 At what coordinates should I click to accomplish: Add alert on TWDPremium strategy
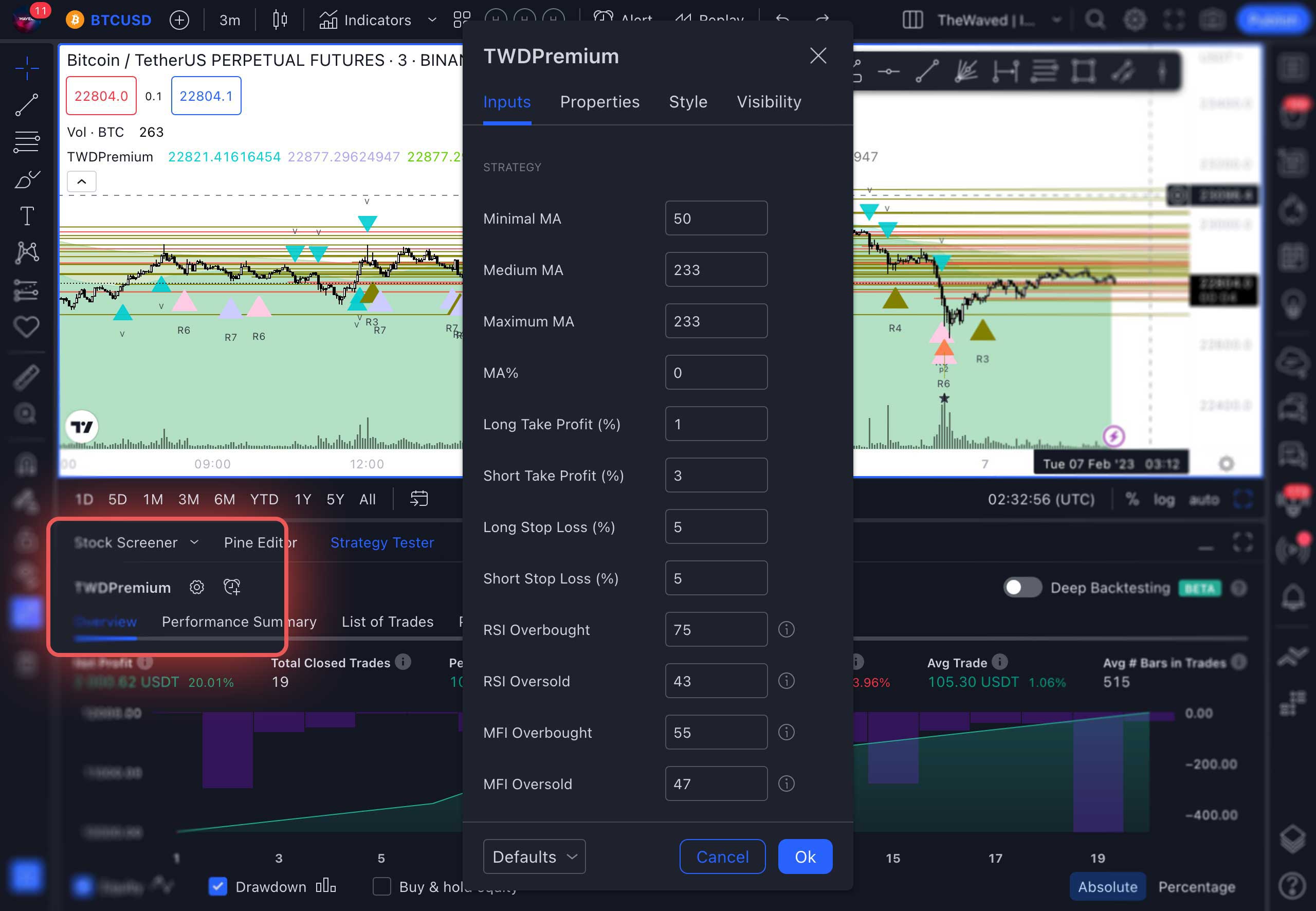click(x=232, y=587)
